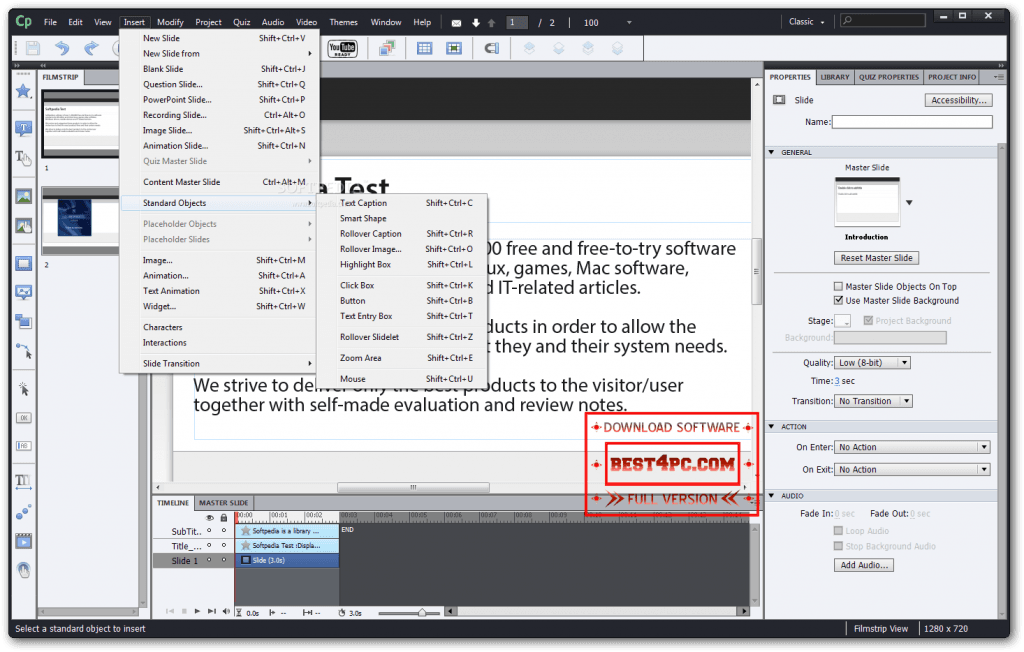Hide the SubTit layer in the timeline
Image resolution: width=1024 pixels, height=652 pixels.
tap(211, 531)
